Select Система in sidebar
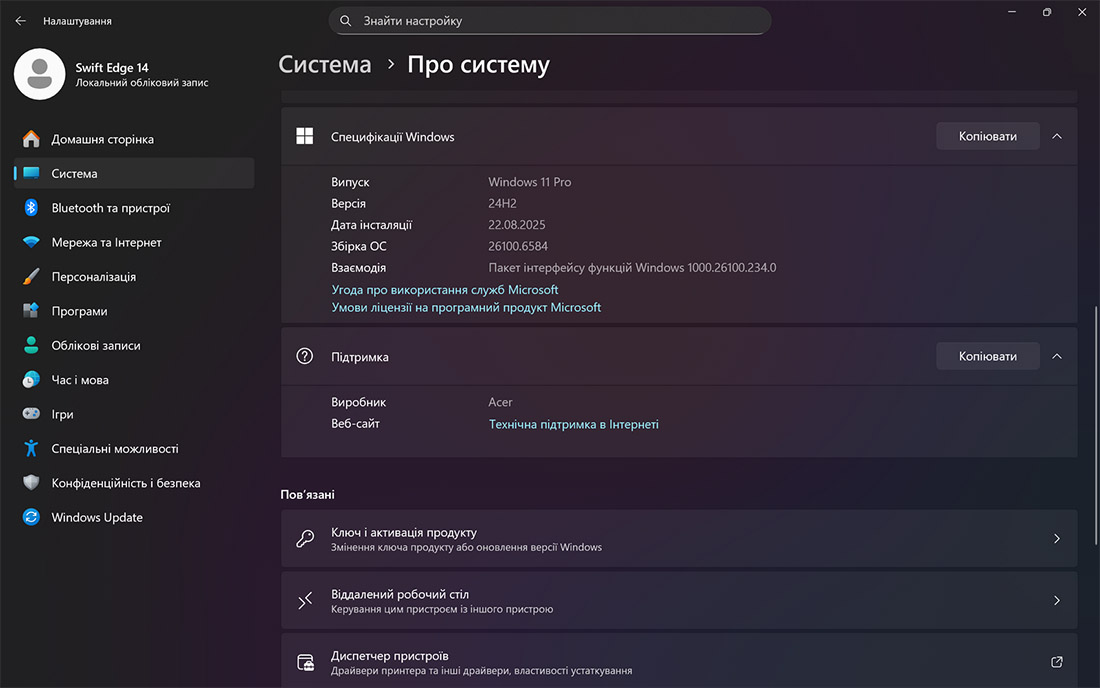Image resolution: width=1100 pixels, height=688 pixels. click(x=134, y=173)
